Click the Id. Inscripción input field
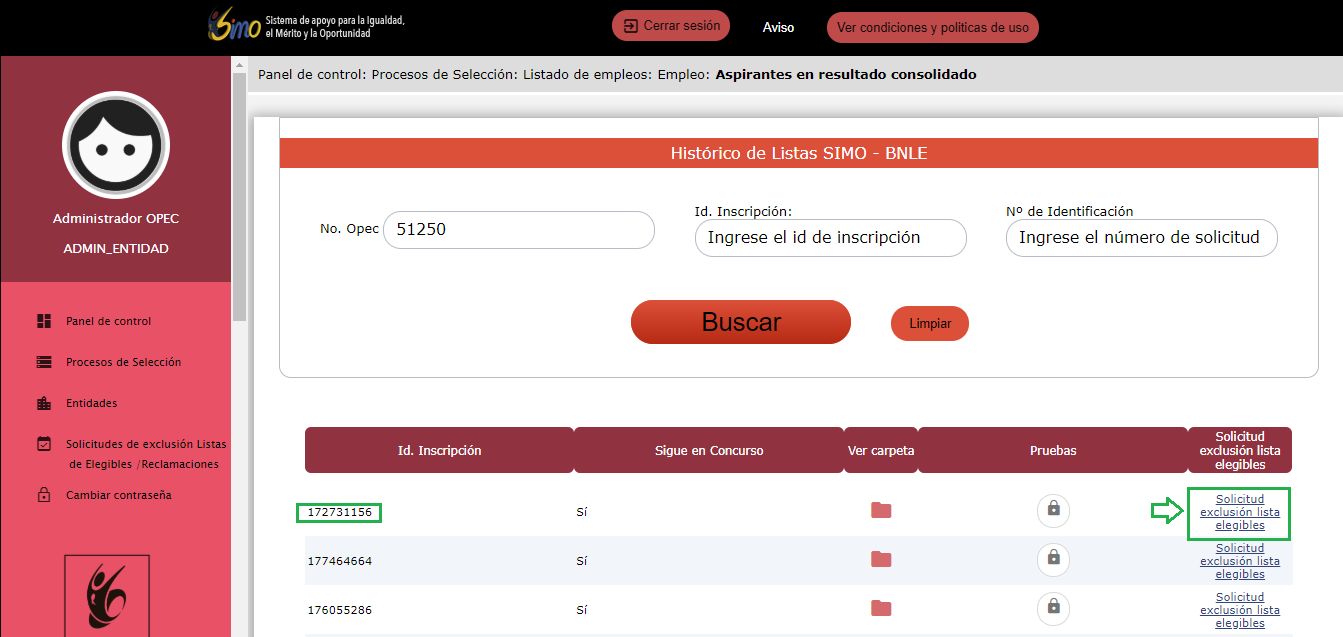 [x=830, y=238]
